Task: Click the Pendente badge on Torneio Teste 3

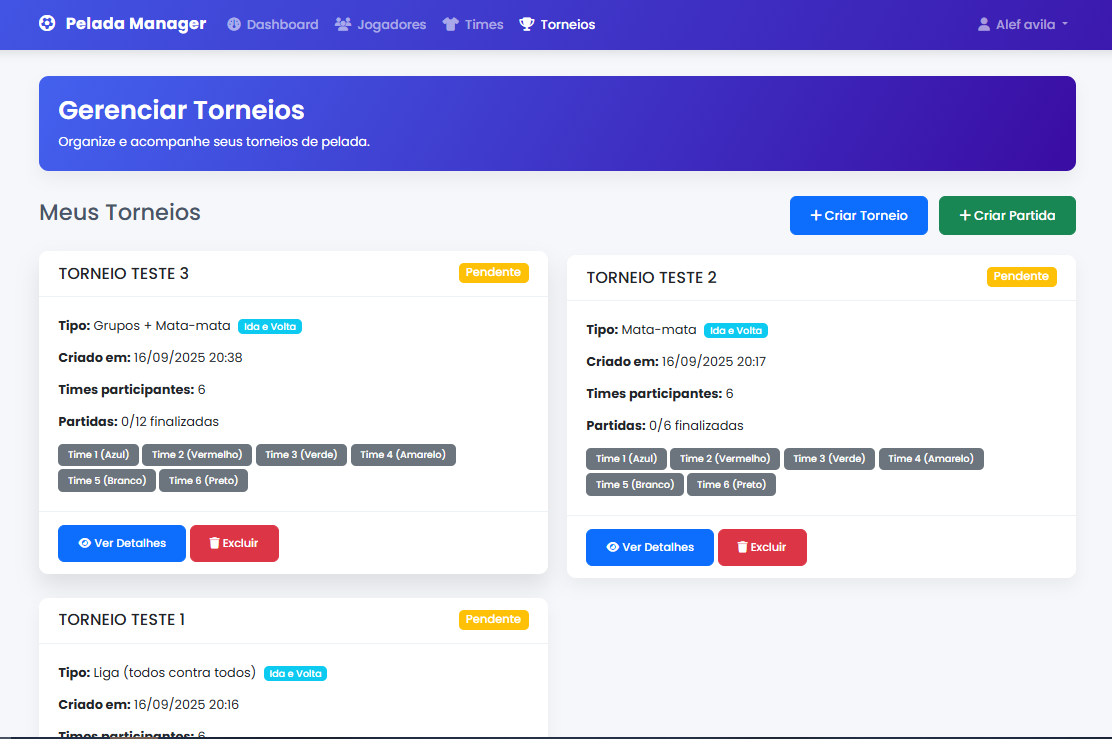Action: [x=493, y=273]
